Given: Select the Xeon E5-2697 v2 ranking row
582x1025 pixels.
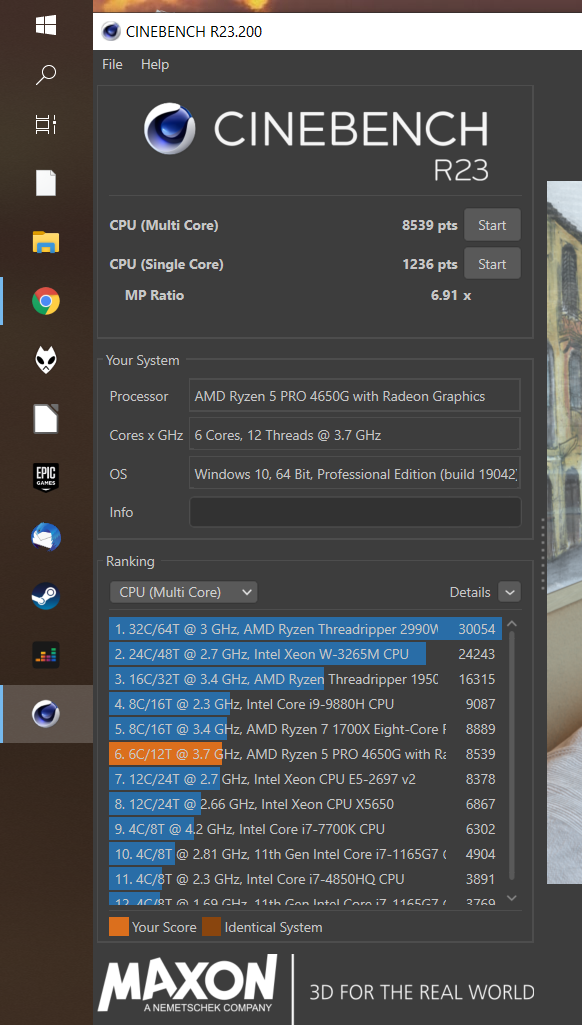Looking at the screenshot, I should click(x=306, y=779).
